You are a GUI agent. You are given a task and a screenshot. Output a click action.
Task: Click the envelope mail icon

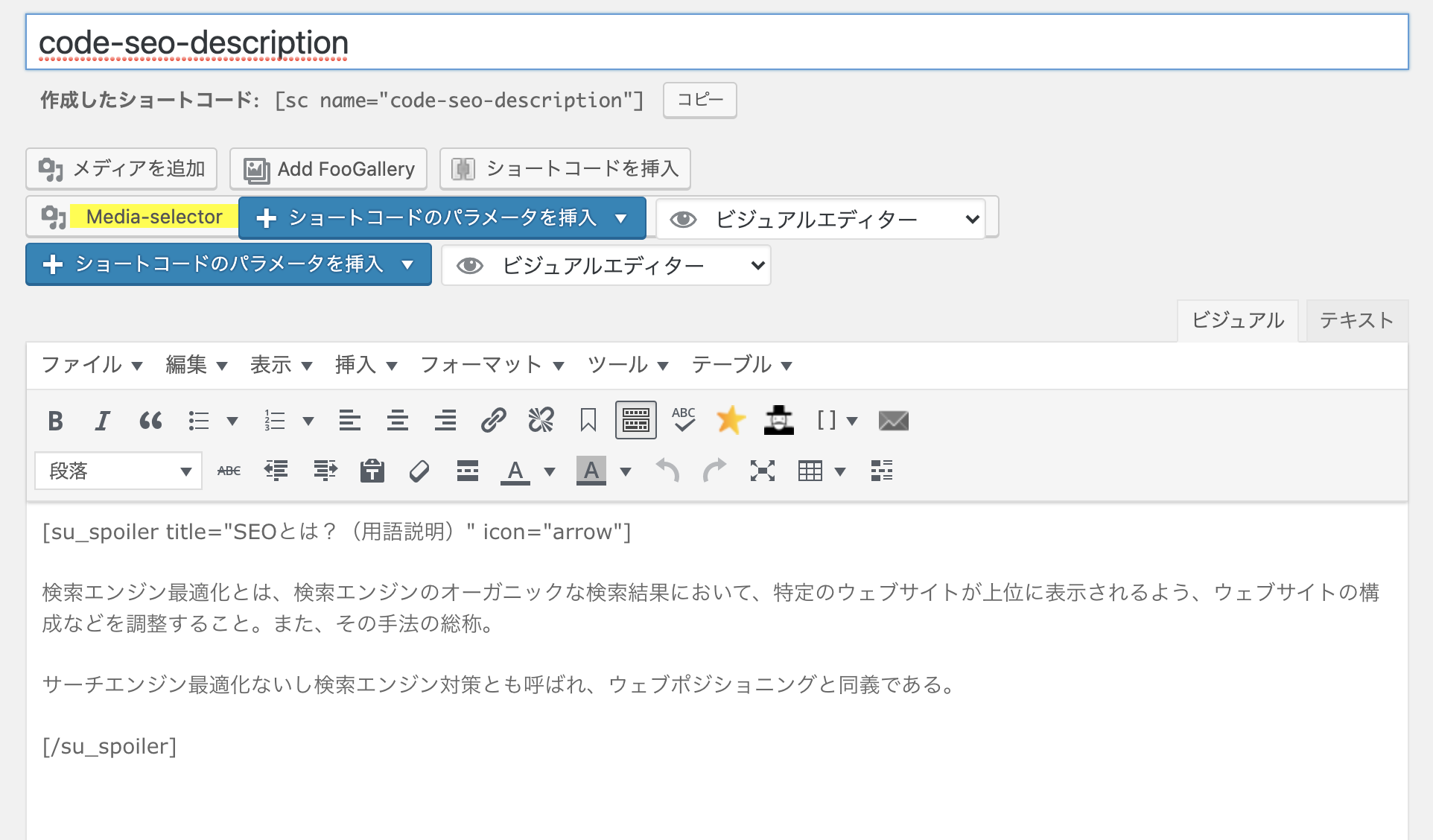pyautogui.click(x=894, y=421)
